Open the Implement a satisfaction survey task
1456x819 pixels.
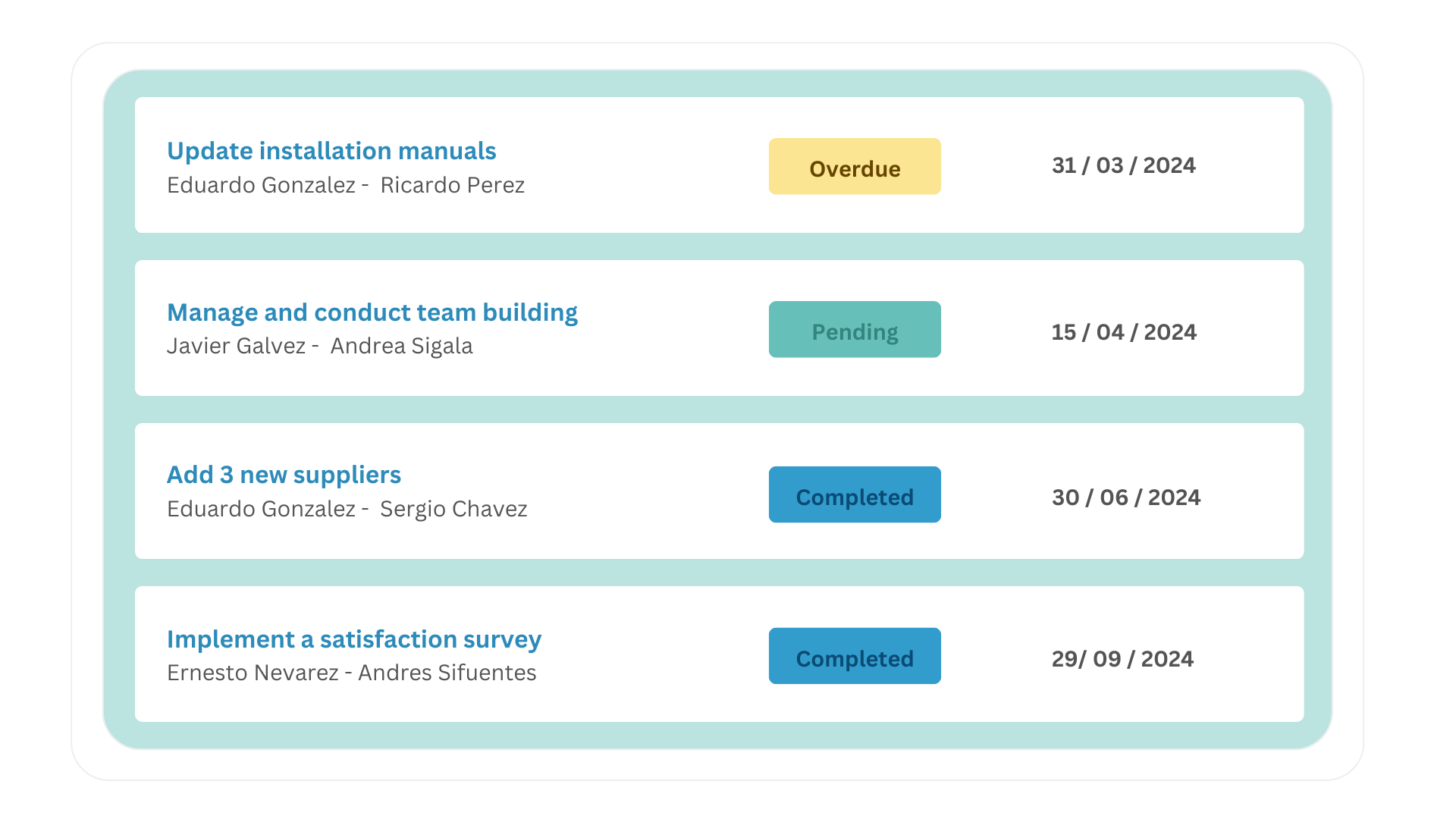[x=353, y=639]
